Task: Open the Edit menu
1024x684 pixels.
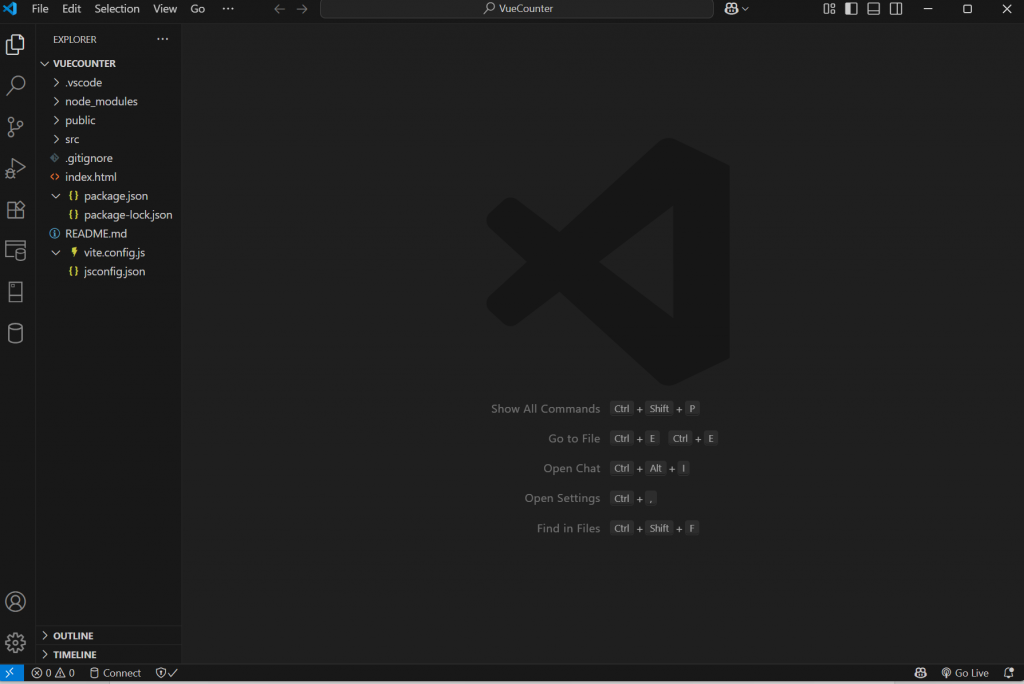Action: tap(71, 8)
